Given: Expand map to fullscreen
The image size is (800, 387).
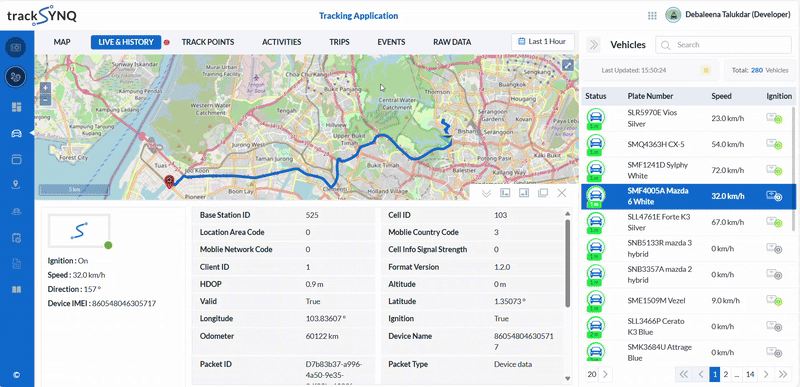Looking at the screenshot, I should click(568, 65).
